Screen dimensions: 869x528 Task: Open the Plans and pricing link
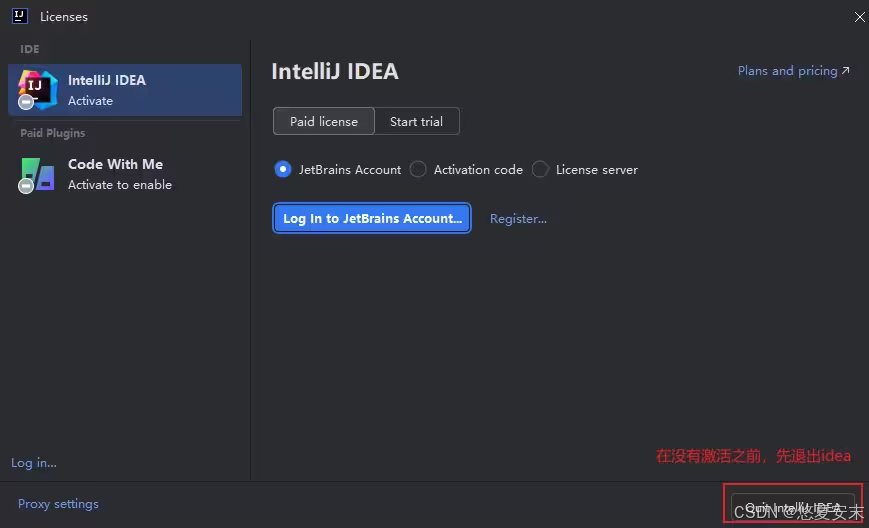click(x=794, y=71)
